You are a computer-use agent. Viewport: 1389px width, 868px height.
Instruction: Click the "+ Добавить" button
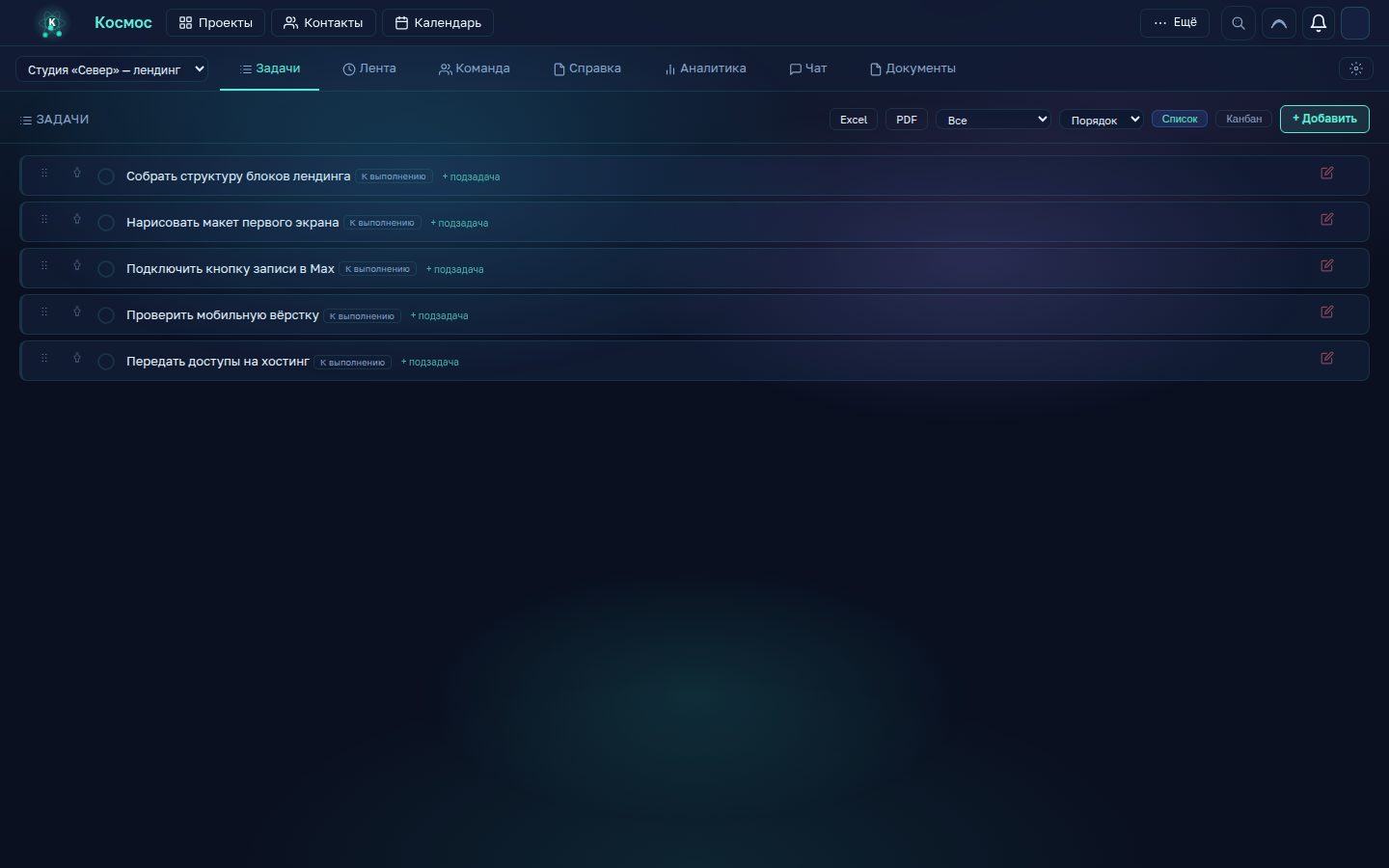1324,119
